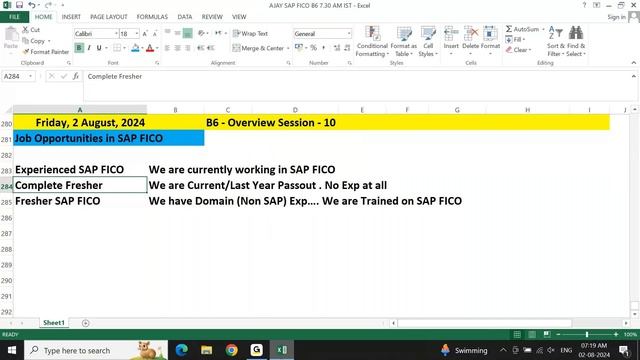The width and height of the screenshot is (640, 360).
Task: Undo the last action
Action: click(x=31, y=5)
